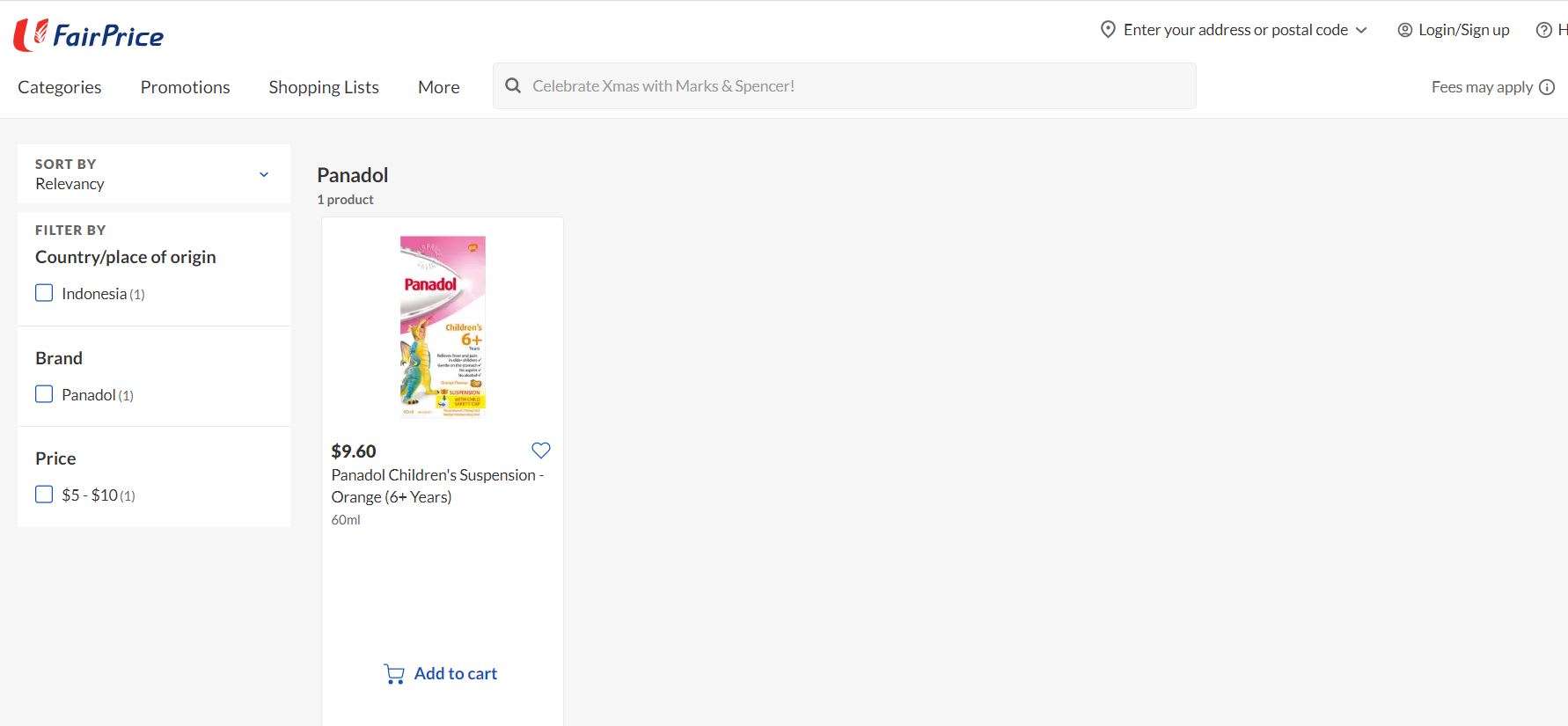Tick the $5 - $10 price checkbox

(44, 495)
